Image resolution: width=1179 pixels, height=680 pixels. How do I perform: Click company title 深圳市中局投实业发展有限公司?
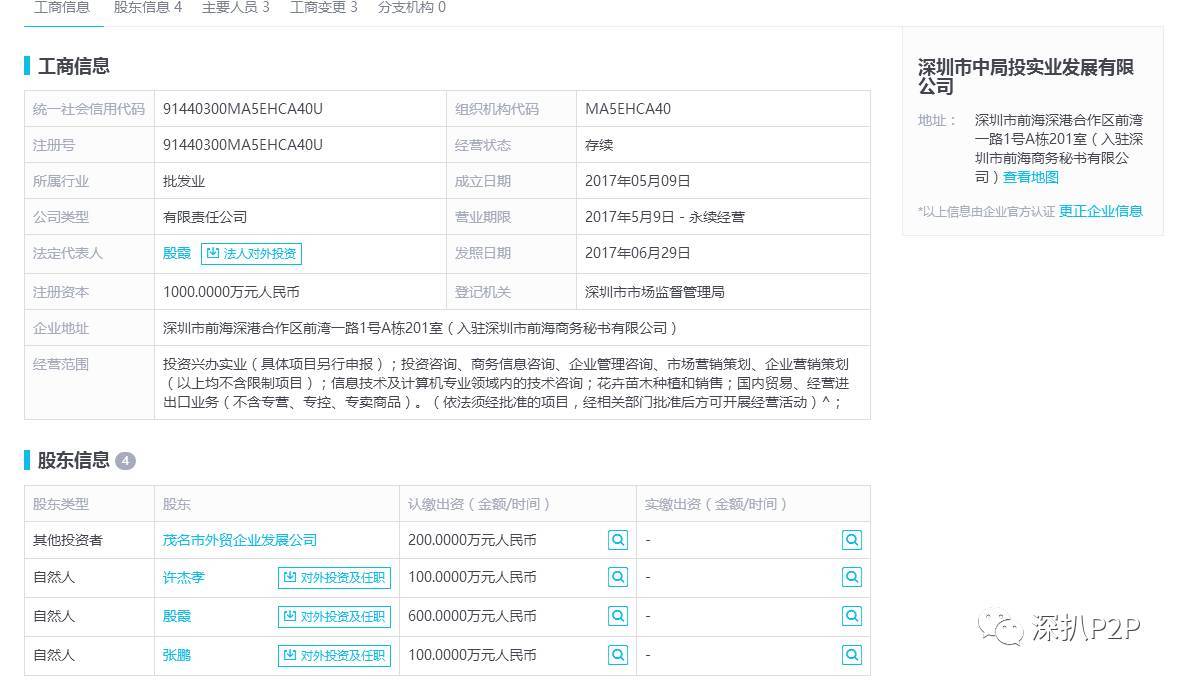click(1026, 77)
